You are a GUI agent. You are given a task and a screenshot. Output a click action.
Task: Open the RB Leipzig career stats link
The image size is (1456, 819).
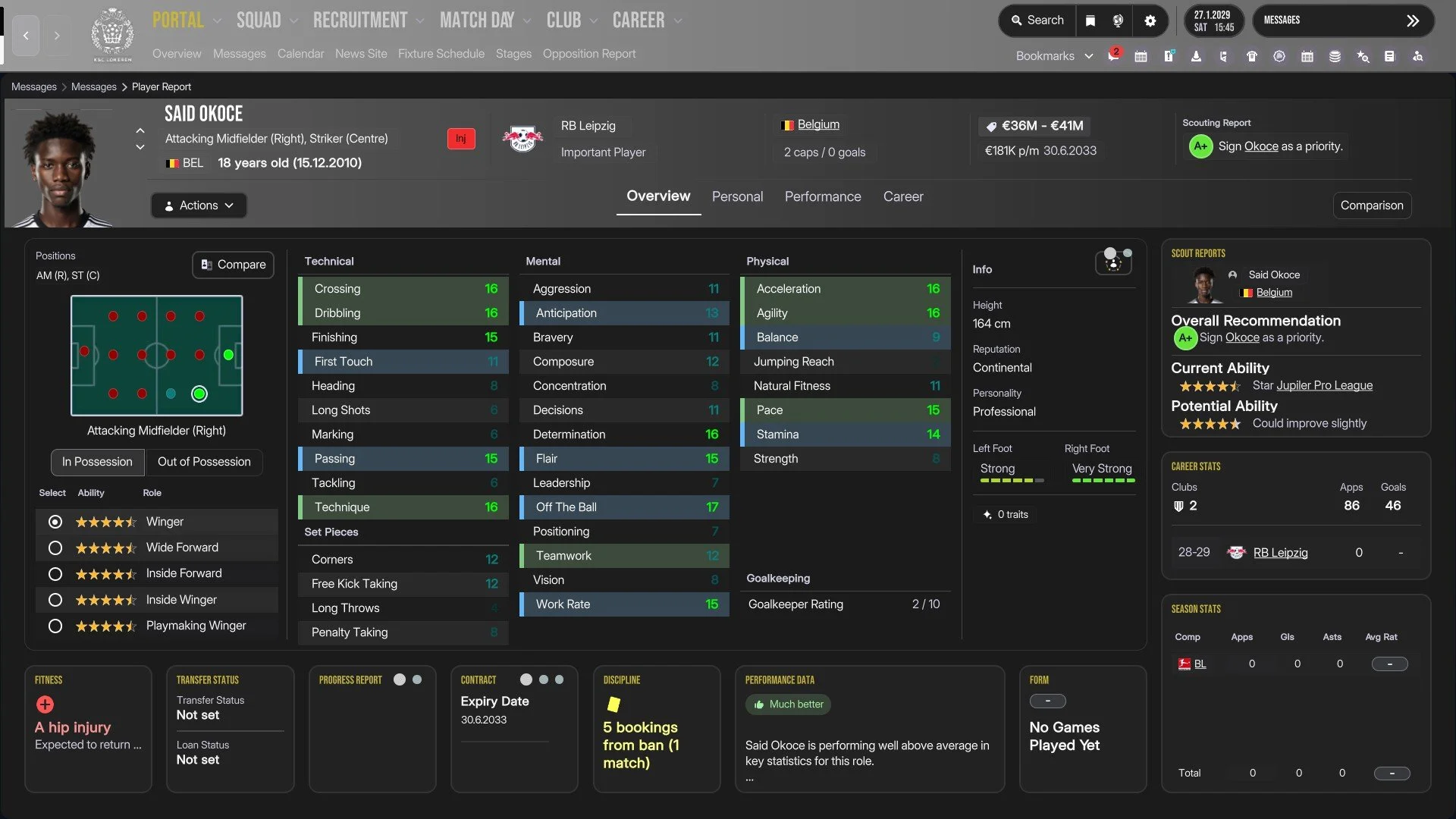(1280, 553)
